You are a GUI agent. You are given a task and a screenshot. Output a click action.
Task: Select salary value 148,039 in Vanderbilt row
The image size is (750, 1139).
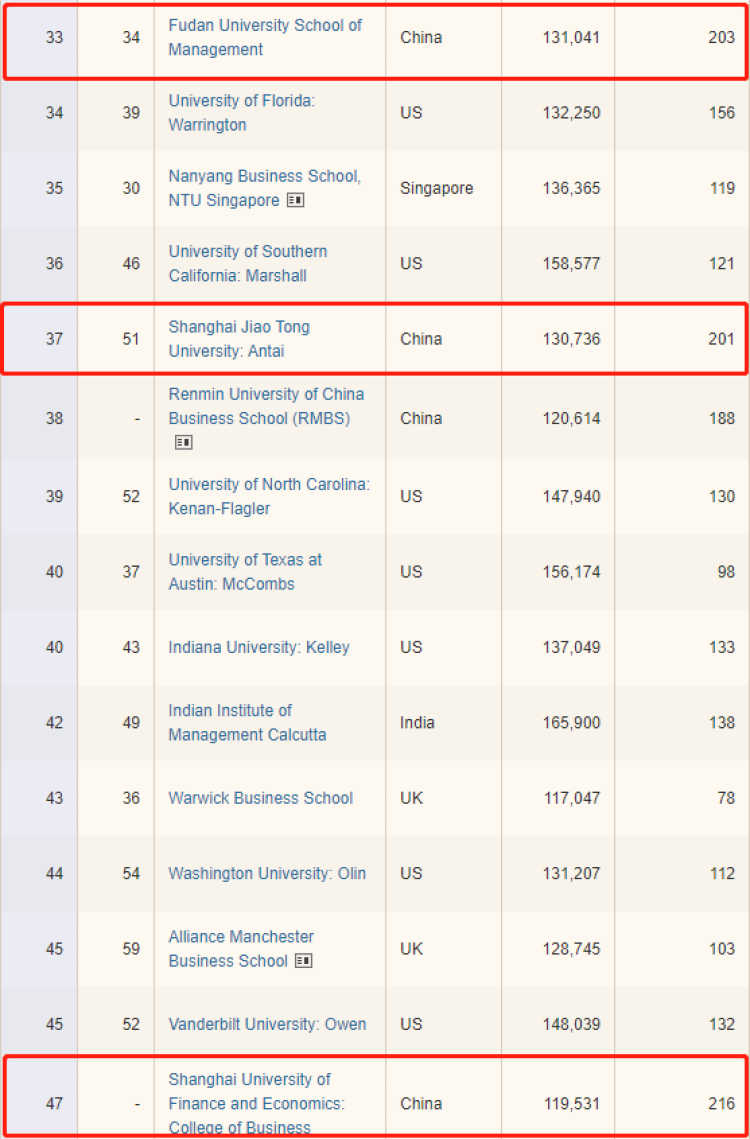(x=571, y=1024)
